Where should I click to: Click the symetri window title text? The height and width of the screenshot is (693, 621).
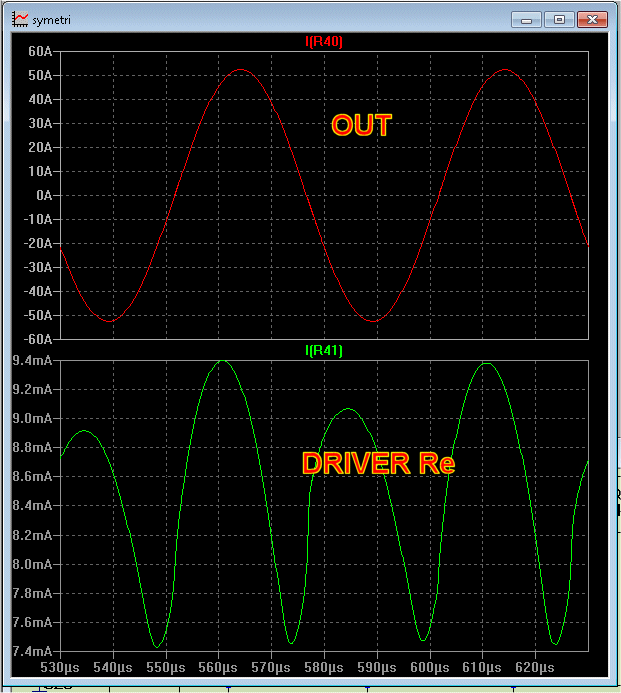click(51, 20)
